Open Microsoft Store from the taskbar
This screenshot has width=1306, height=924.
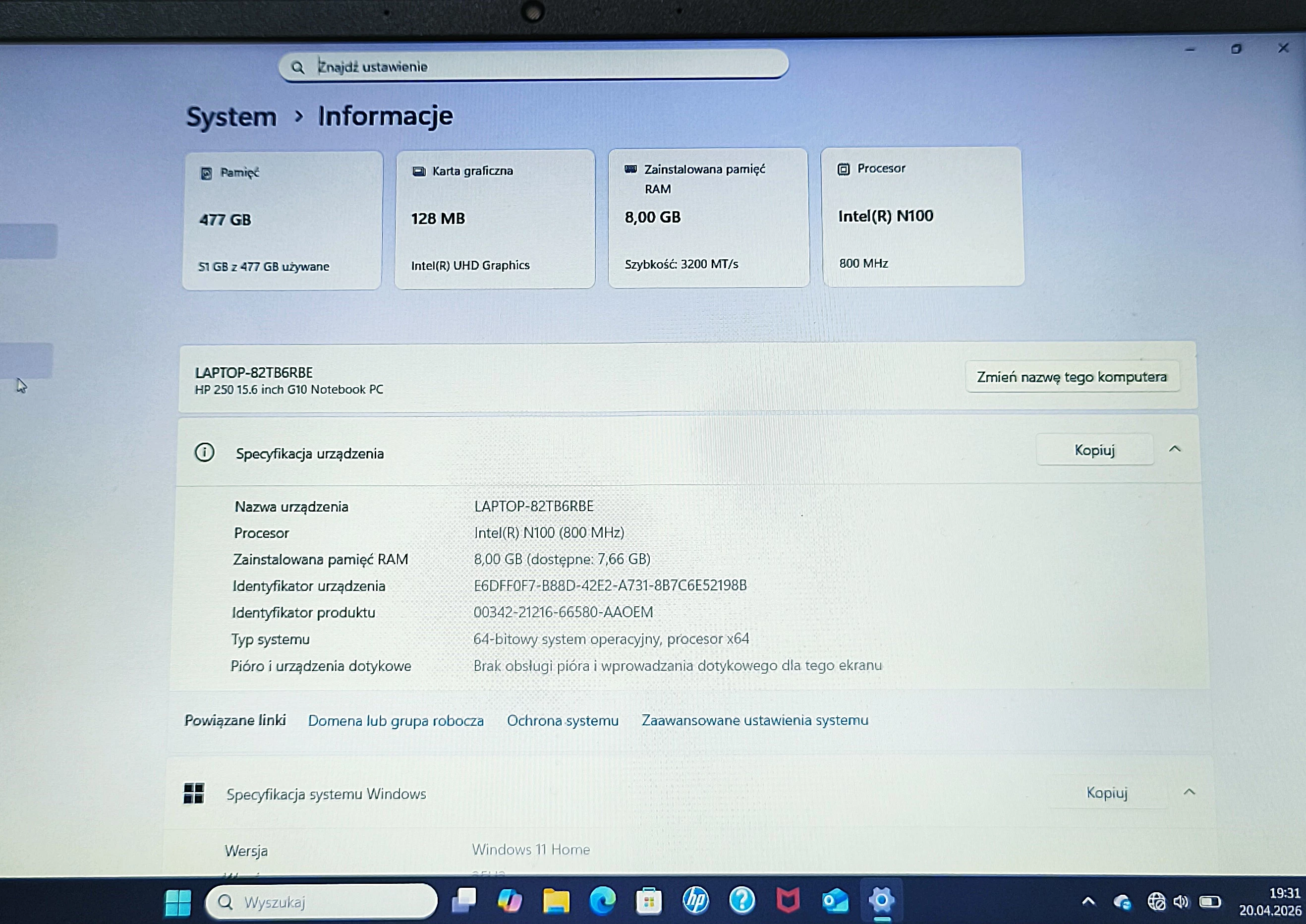[x=647, y=902]
